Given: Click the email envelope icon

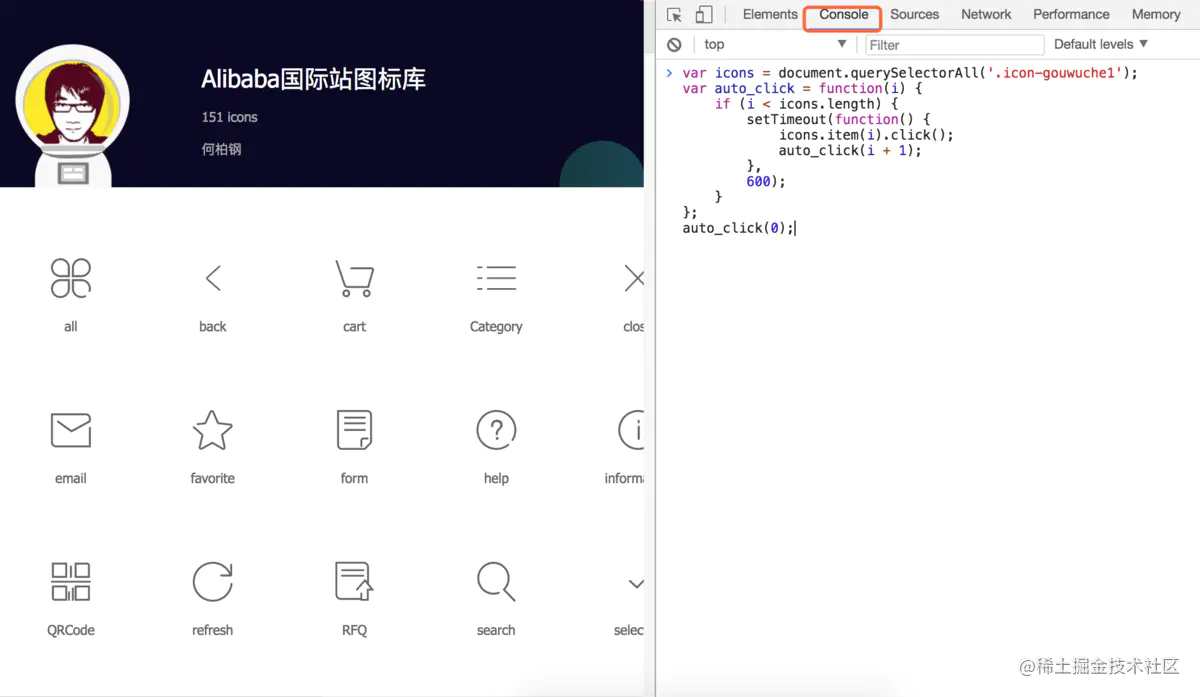Looking at the screenshot, I should [70, 430].
